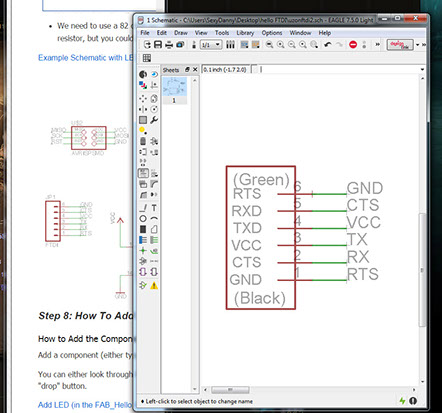The width and height of the screenshot is (442, 413).
Task: Open the Edit menu
Action: click(162, 33)
